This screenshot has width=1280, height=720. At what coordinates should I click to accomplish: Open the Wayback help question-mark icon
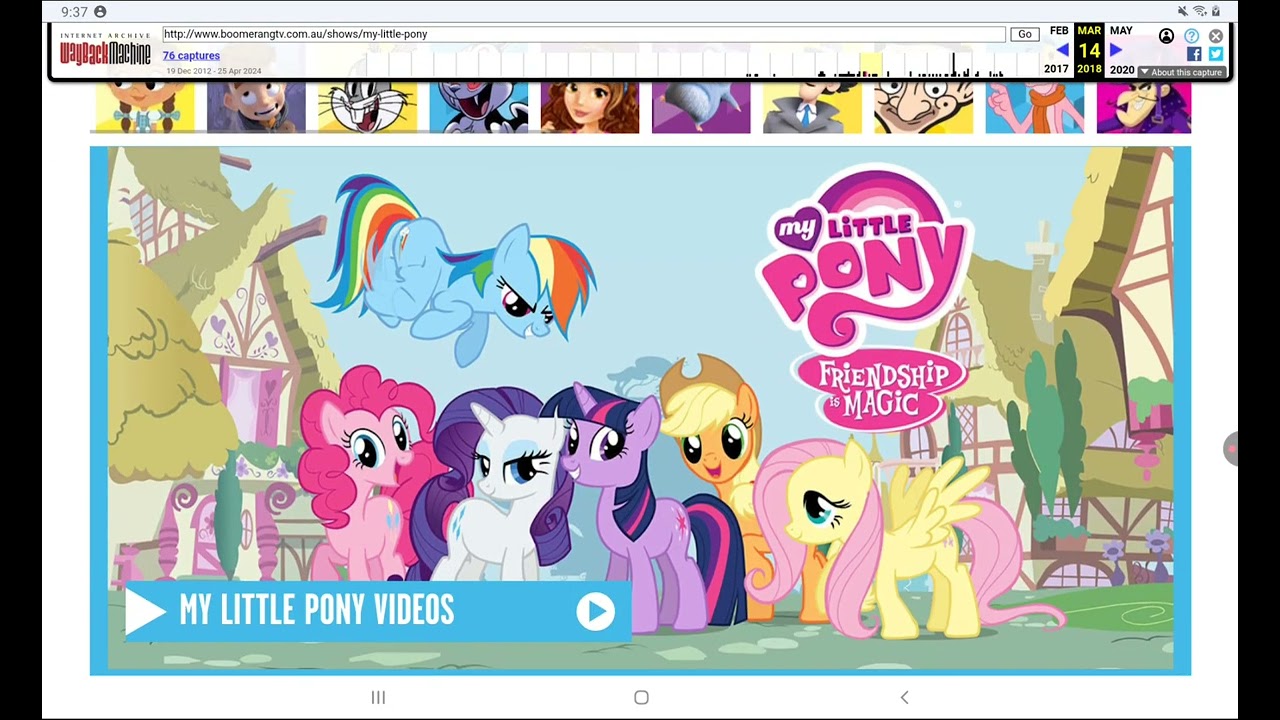(x=1191, y=36)
